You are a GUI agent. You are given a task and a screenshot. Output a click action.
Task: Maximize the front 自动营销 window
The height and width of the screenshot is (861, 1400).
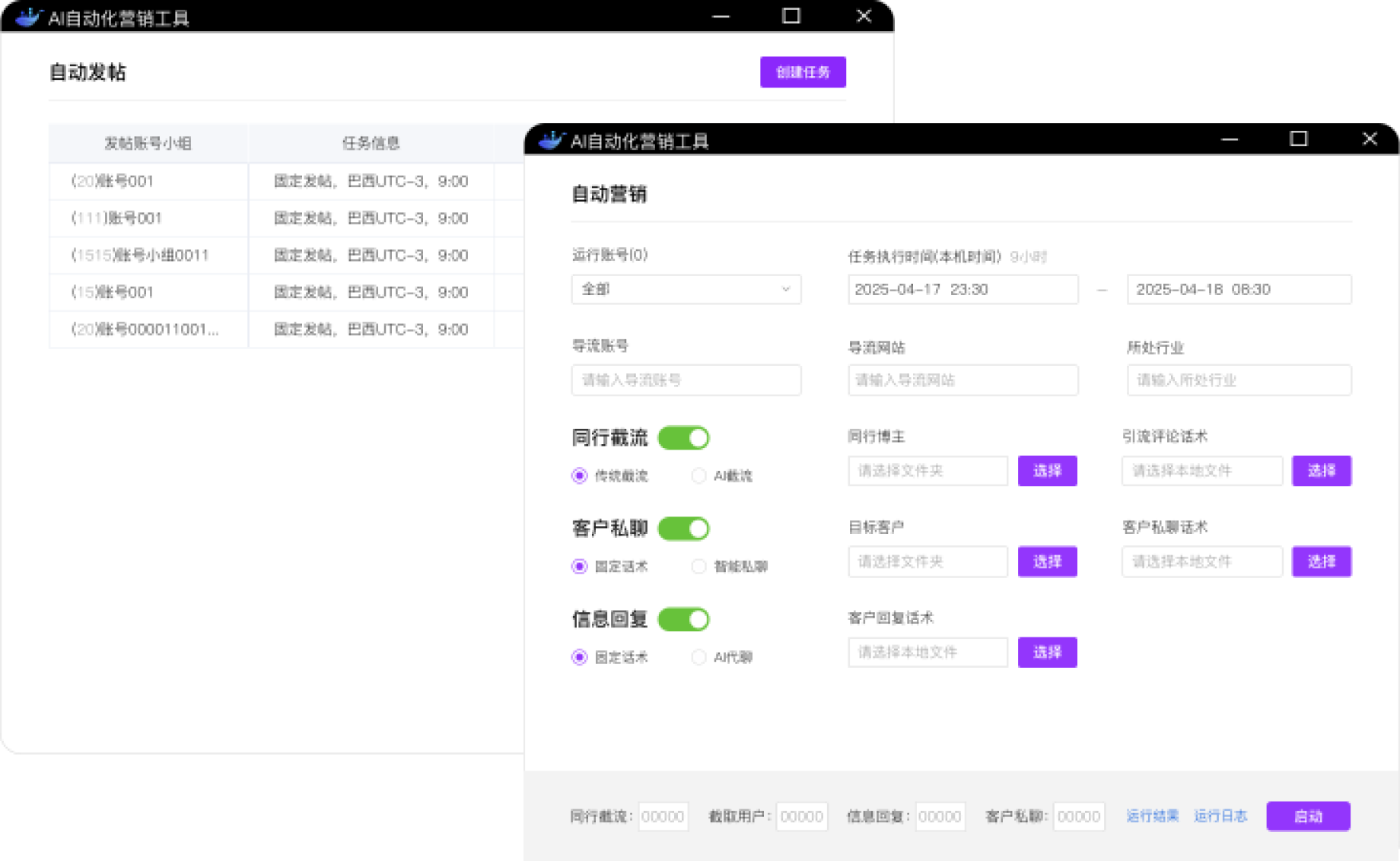tap(1298, 139)
